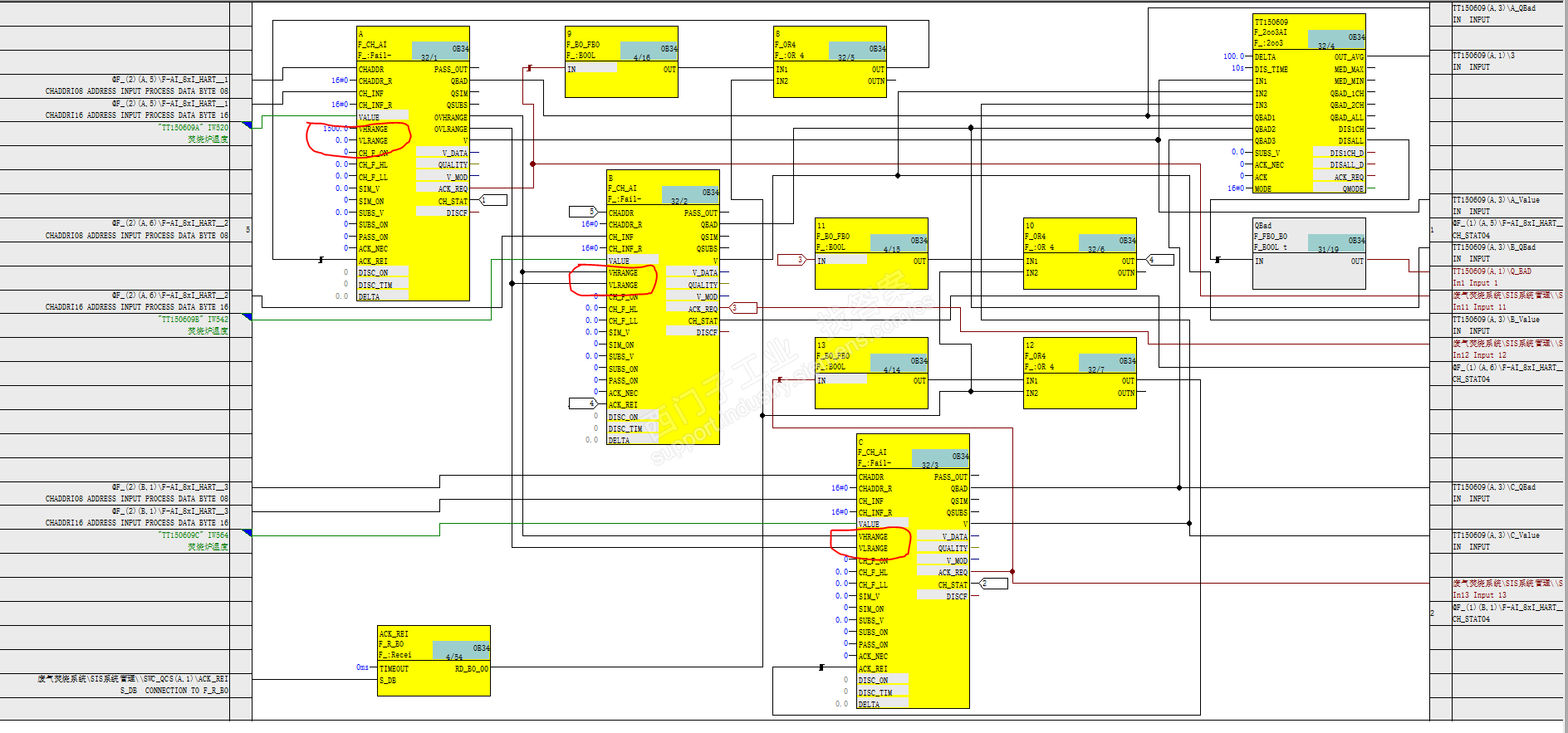Image resolution: width=1568 pixels, height=733 pixels.
Task: Select the QMODE output pin
Action: pyautogui.click(x=1354, y=189)
